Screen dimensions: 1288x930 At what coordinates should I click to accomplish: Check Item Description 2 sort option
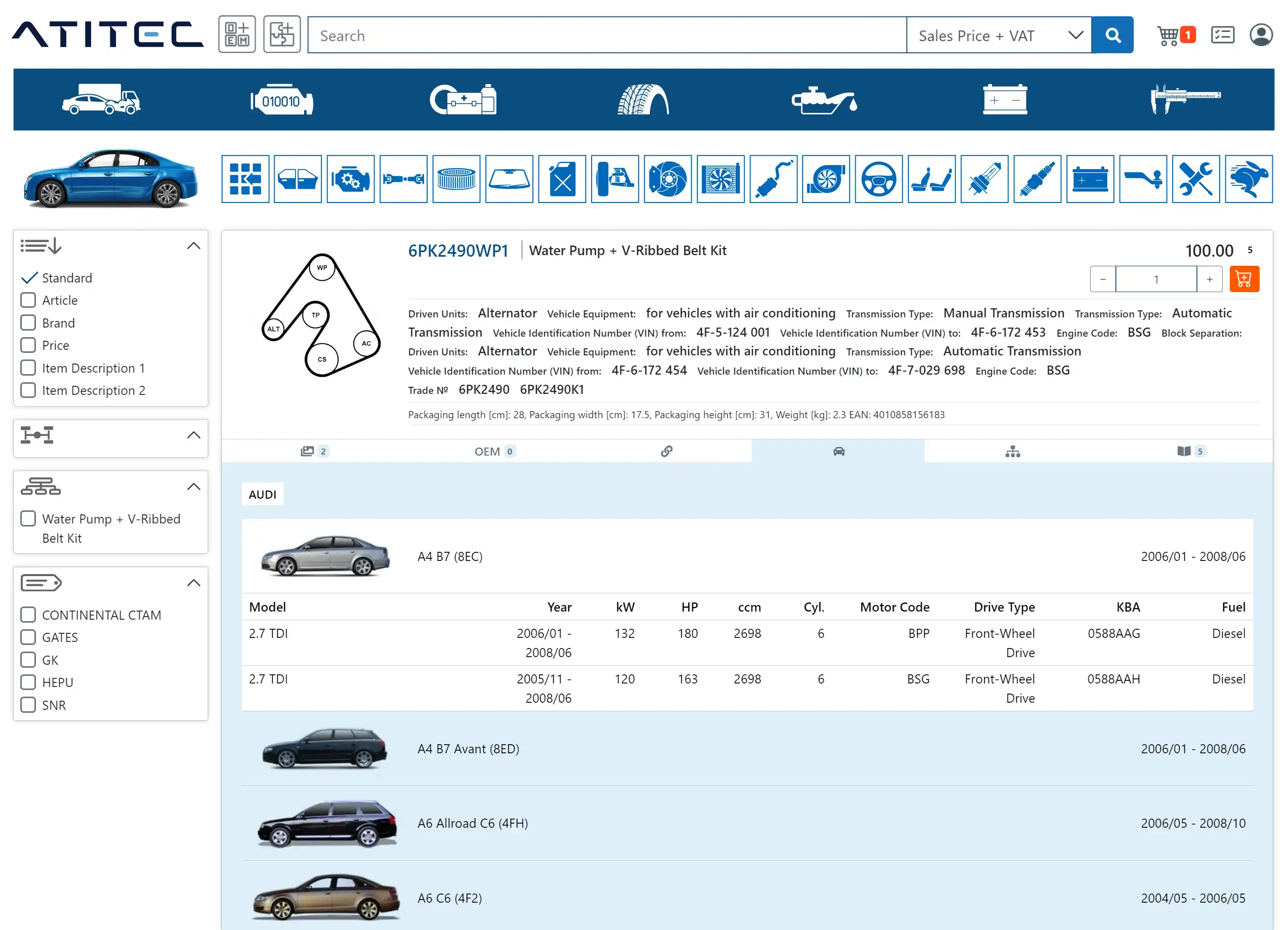(28, 390)
